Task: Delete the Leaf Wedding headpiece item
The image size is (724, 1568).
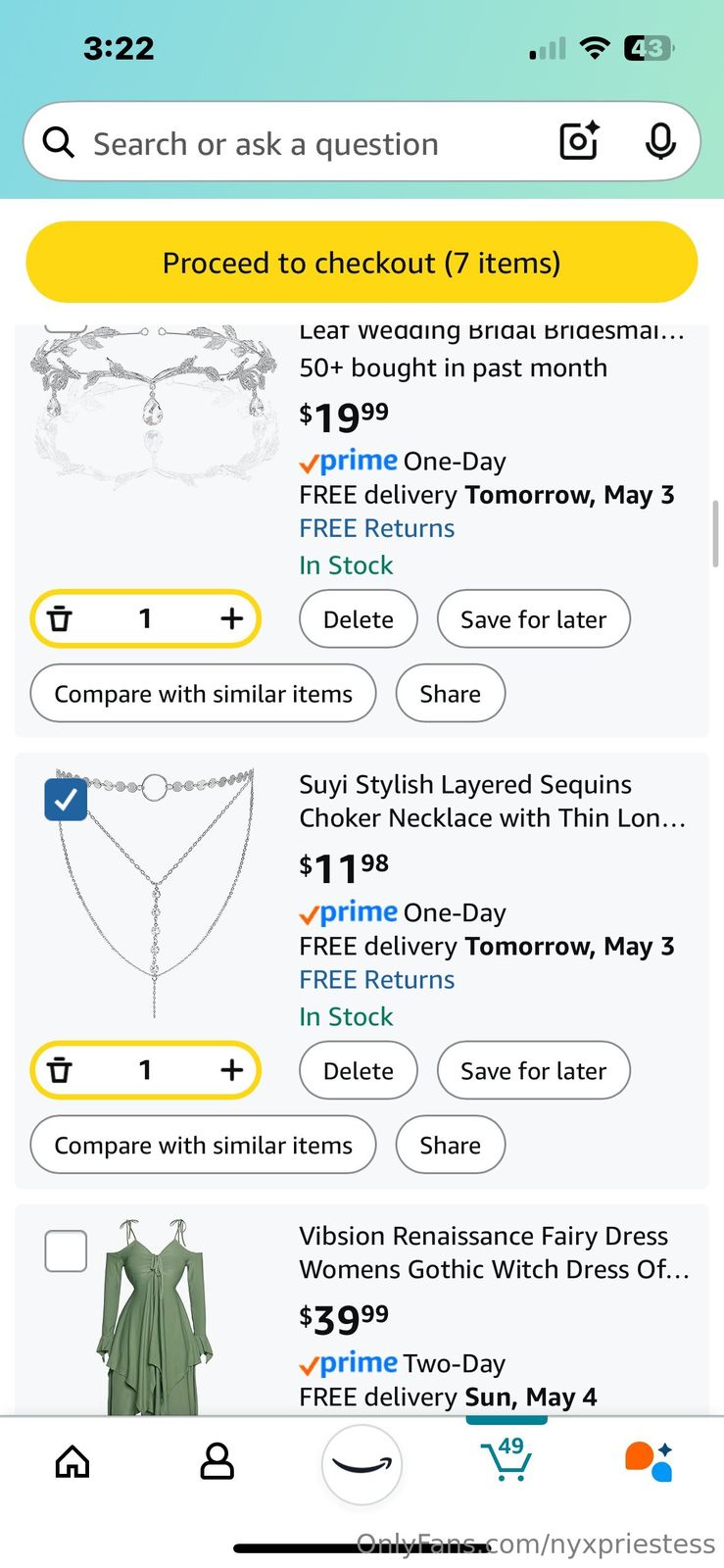Action: (x=358, y=619)
